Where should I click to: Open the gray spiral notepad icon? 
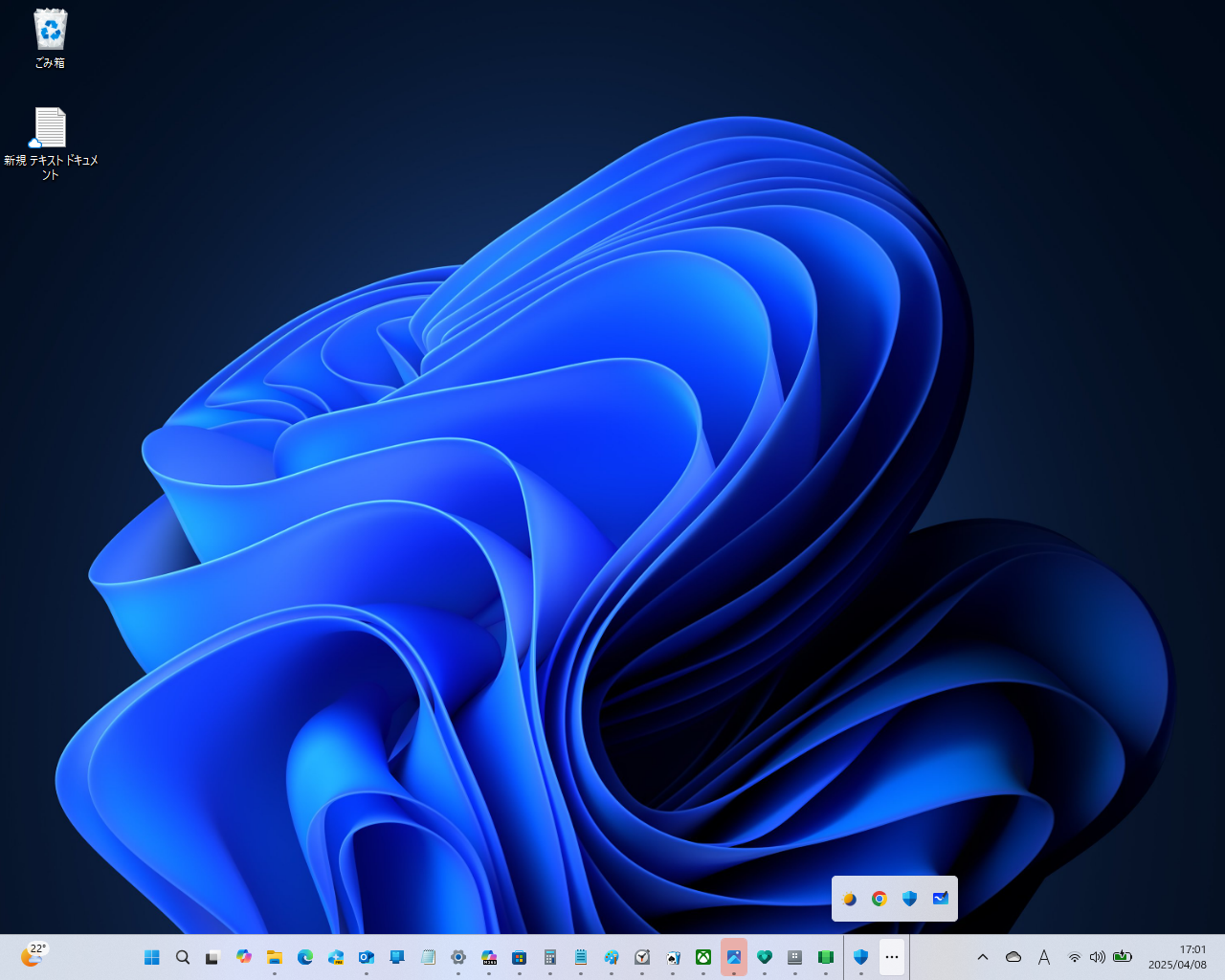coord(428,957)
